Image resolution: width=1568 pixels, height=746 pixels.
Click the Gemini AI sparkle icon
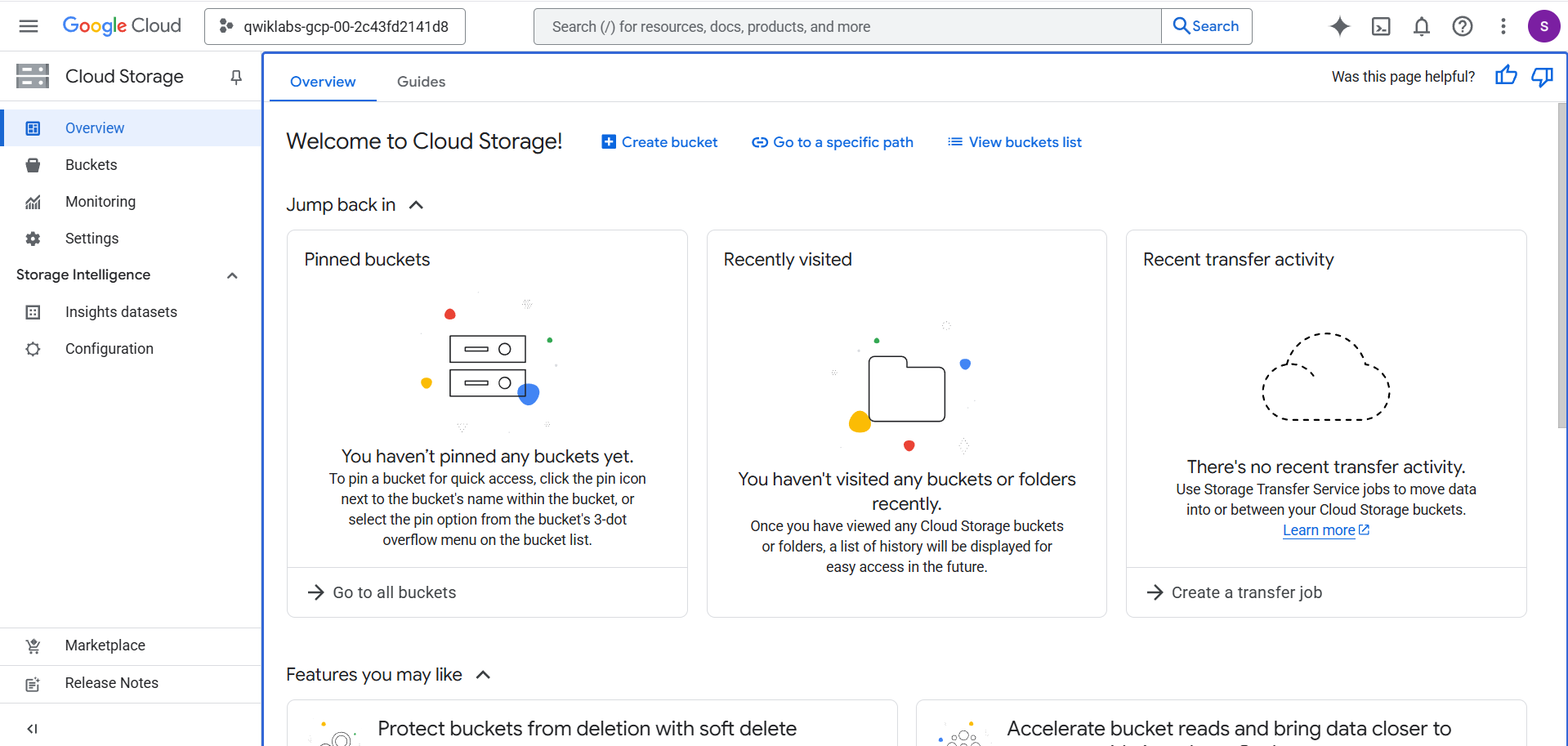pos(1339,26)
